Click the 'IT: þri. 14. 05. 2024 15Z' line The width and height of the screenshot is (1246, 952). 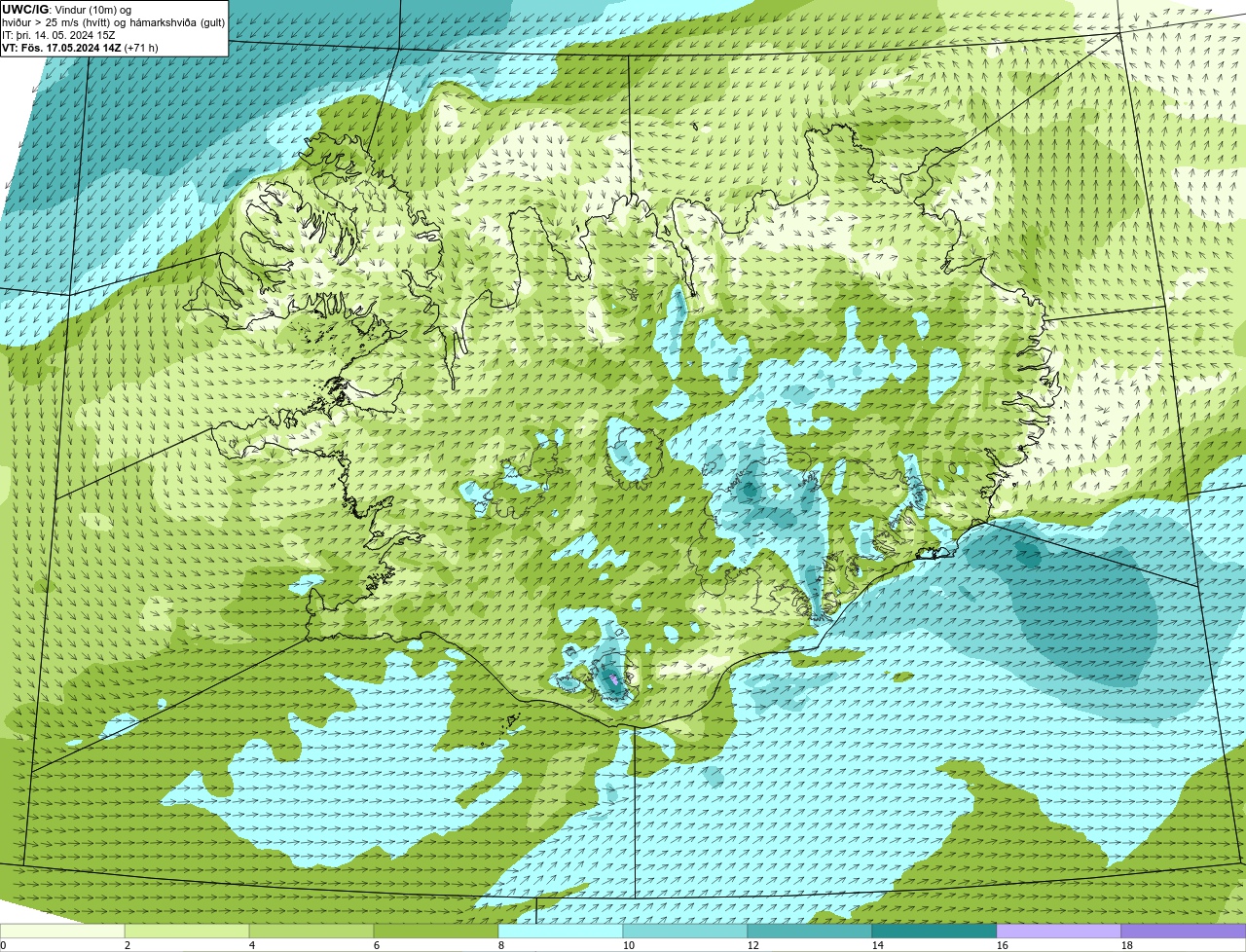pyautogui.click(x=58, y=35)
